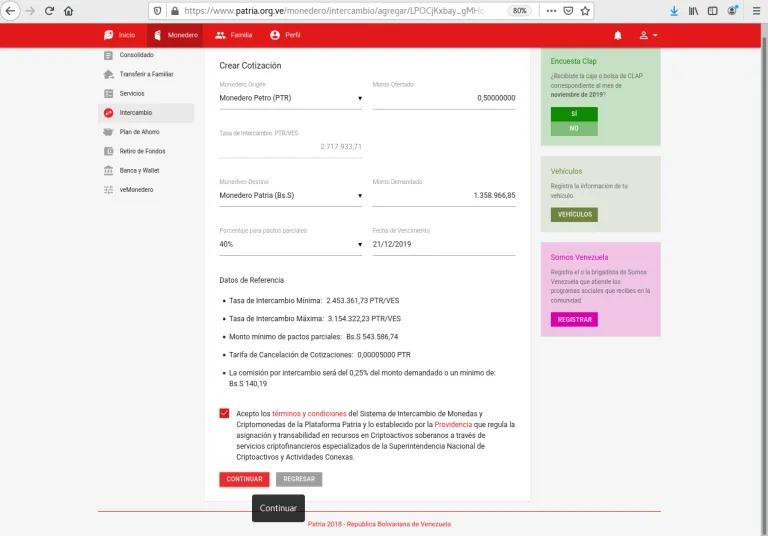
Task: Click the veMonedero sidebar icon
Action: 108,190
